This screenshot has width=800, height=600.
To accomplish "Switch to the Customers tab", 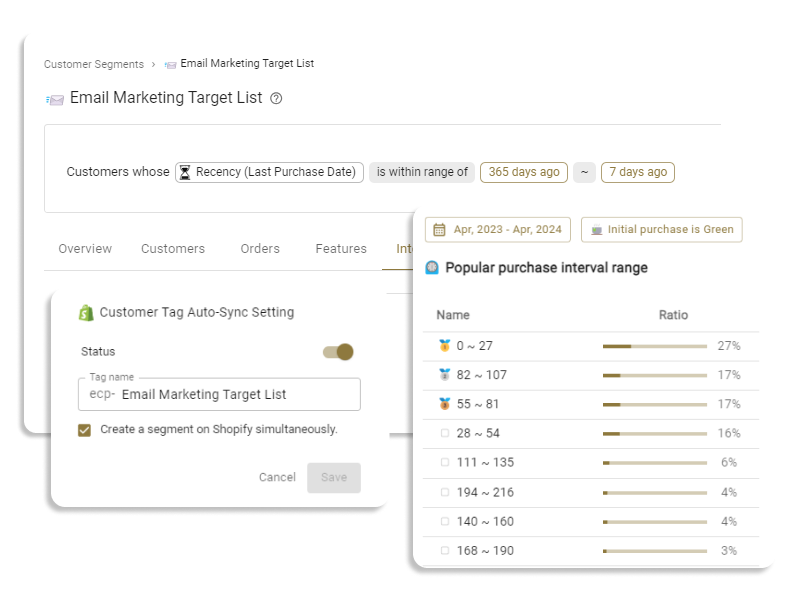I will click(x=173, y=249).
